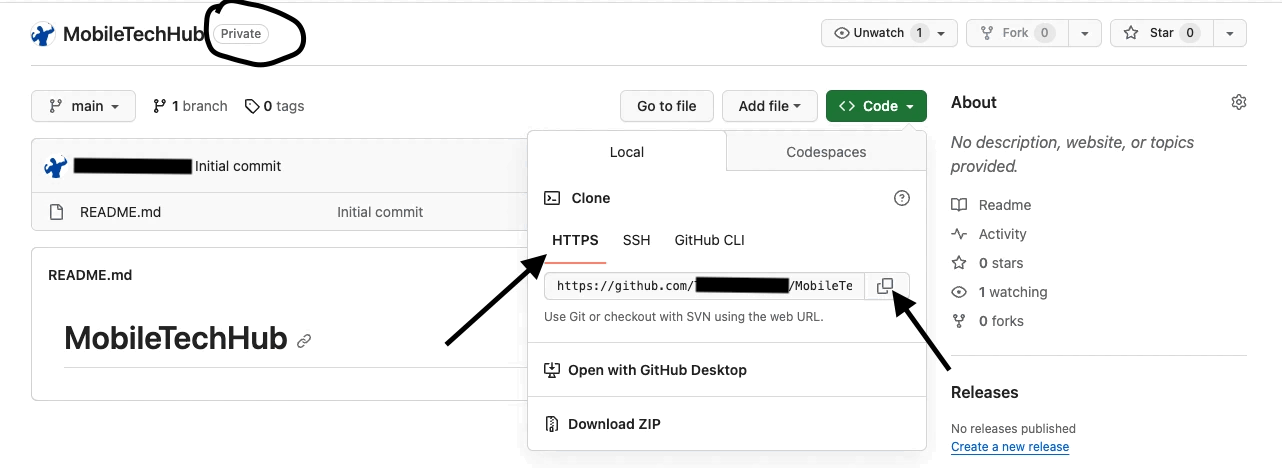The height and width of the screenshot is (468, 1282).
Task: Switch to the Local tab
Action: [627, 152]
